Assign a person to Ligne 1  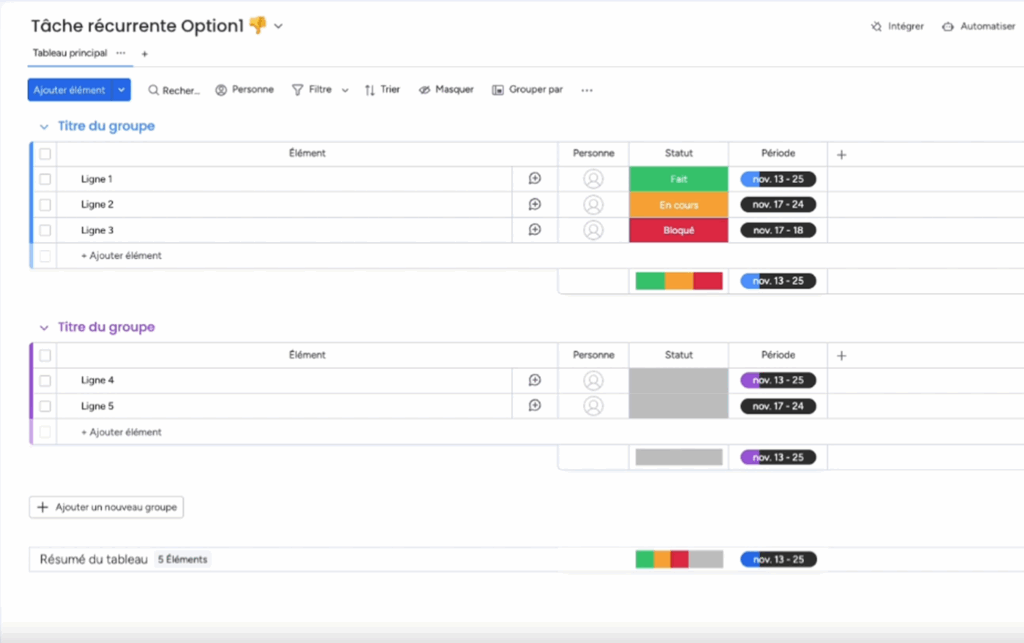(x=593, y=179)
